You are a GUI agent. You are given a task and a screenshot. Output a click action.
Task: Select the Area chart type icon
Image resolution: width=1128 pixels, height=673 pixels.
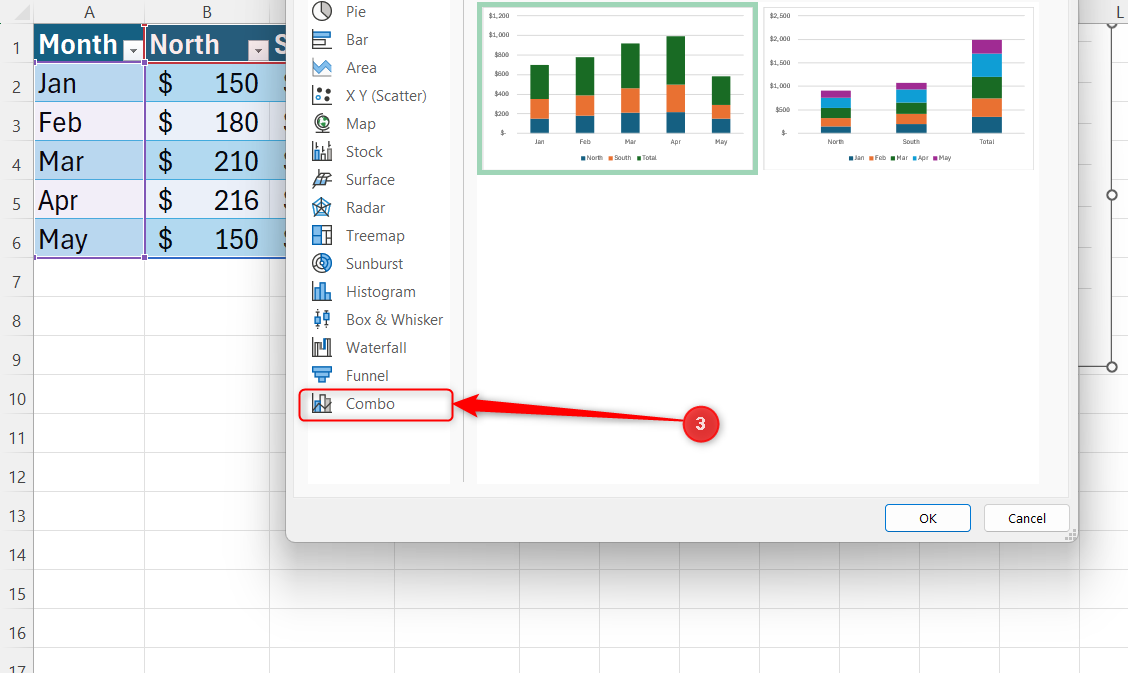tap(322, 68)
